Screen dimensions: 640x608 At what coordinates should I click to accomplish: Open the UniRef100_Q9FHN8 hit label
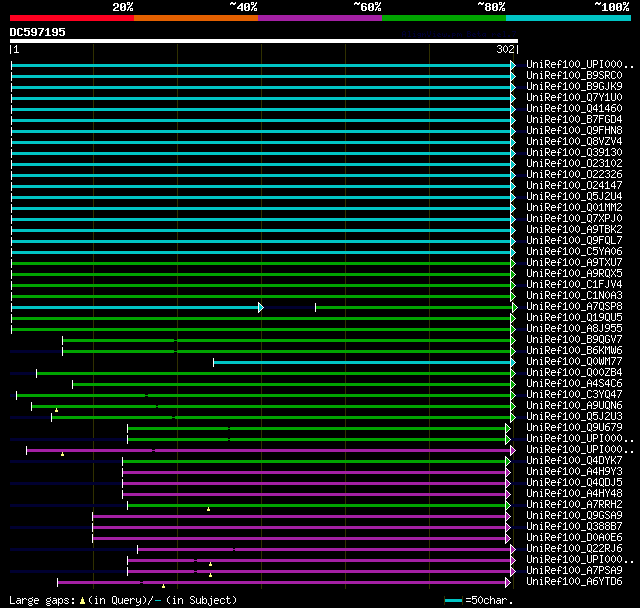coord(574,131)
